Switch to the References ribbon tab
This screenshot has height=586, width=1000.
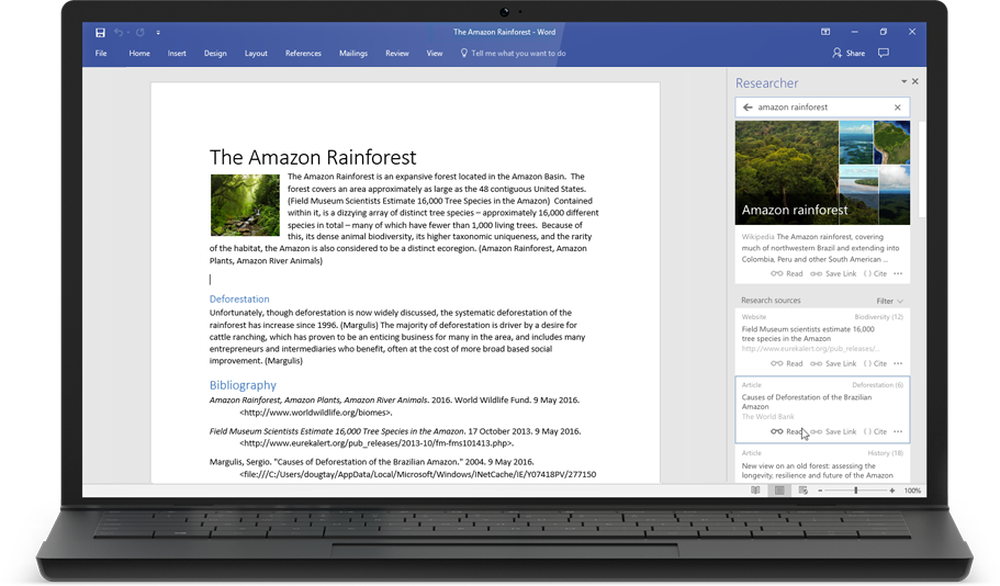[x=303, y=53]
